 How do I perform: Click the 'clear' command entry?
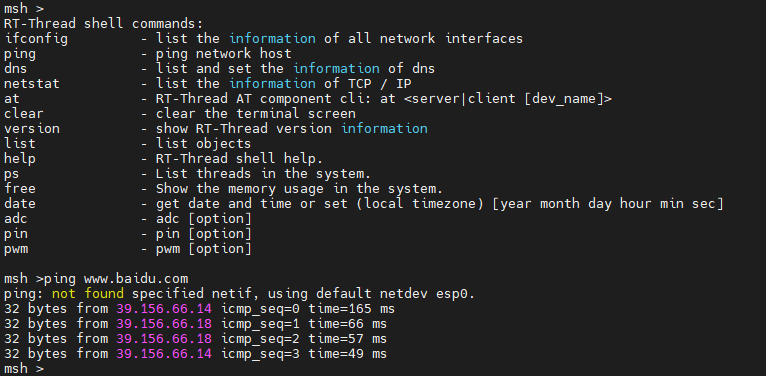23,114
